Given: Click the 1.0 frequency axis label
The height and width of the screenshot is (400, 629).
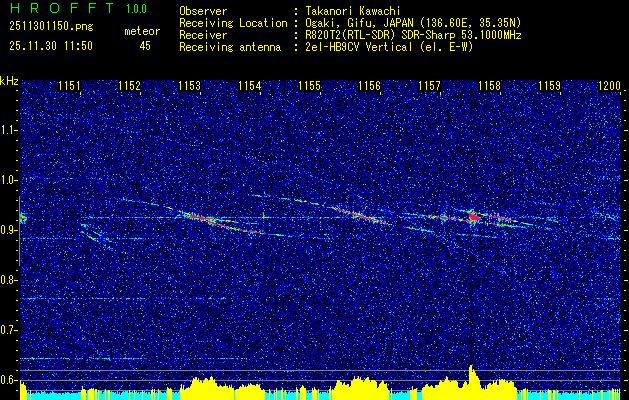Looking at the screenshot, I should pos(9,180).
